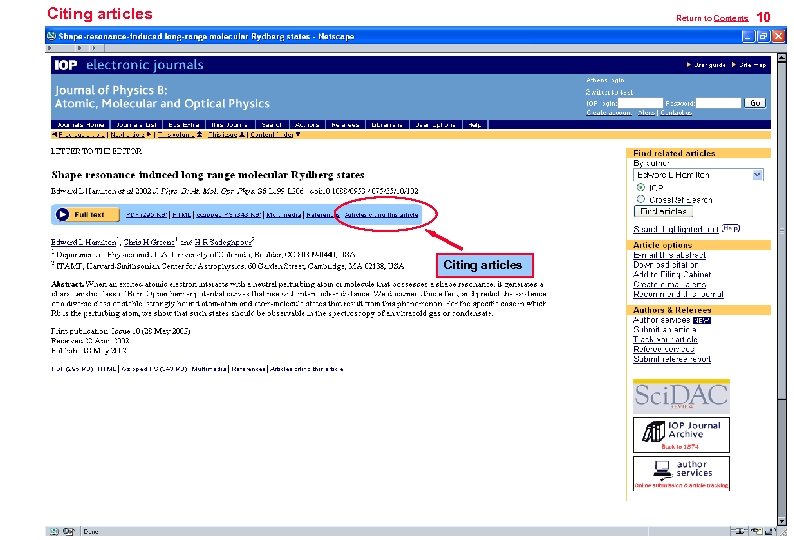Click the Gzipped PS link in blue bar

click(x=228, y=215)
